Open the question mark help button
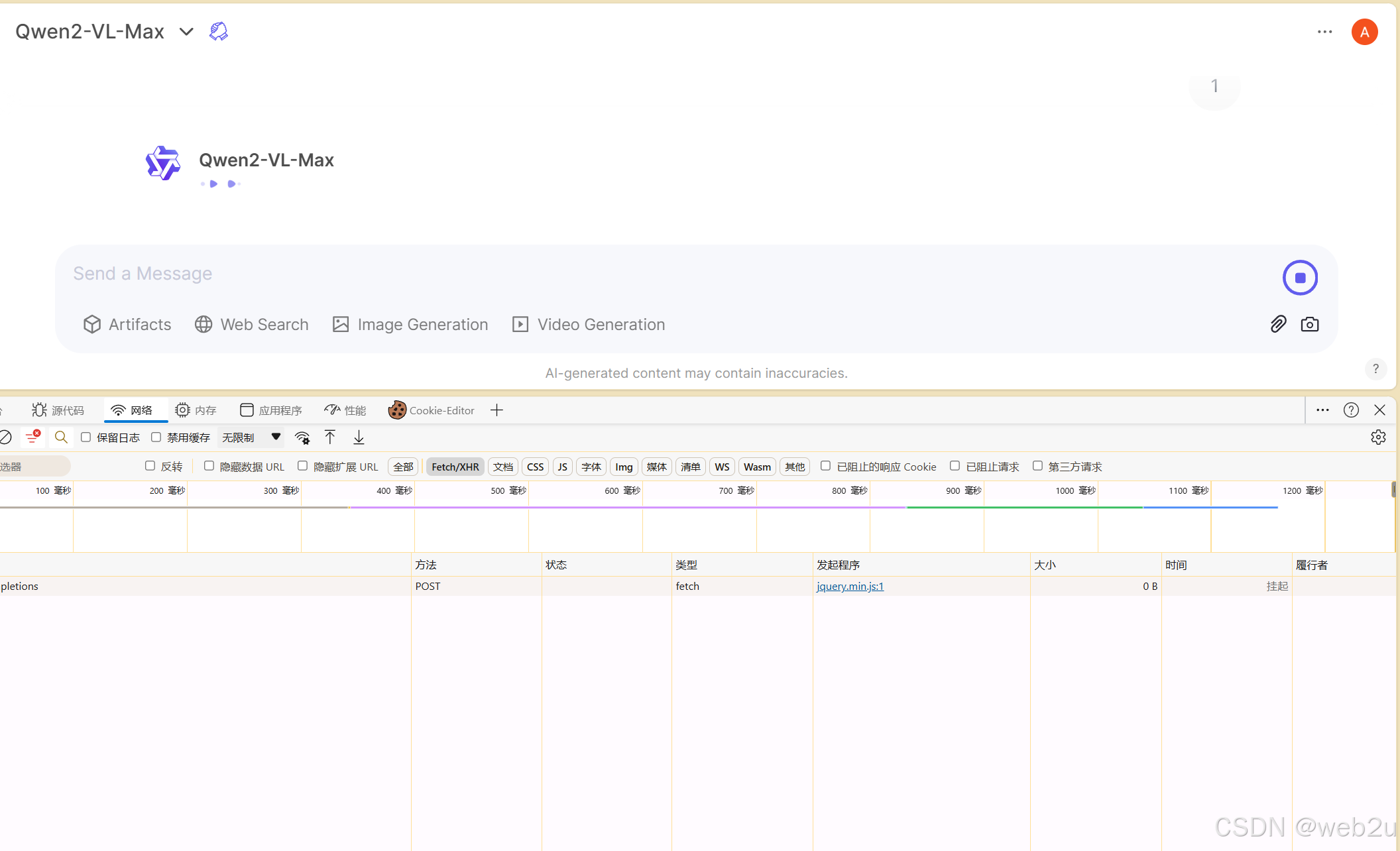Image resolution: width=1400 pixels, height=851 pixels. [x=1375, y=369]
